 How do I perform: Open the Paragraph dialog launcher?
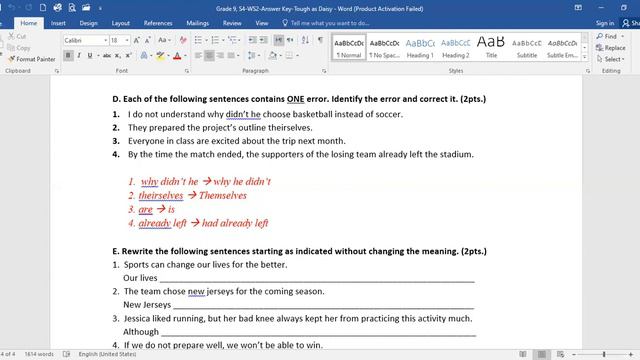click(x=324, y=71)
